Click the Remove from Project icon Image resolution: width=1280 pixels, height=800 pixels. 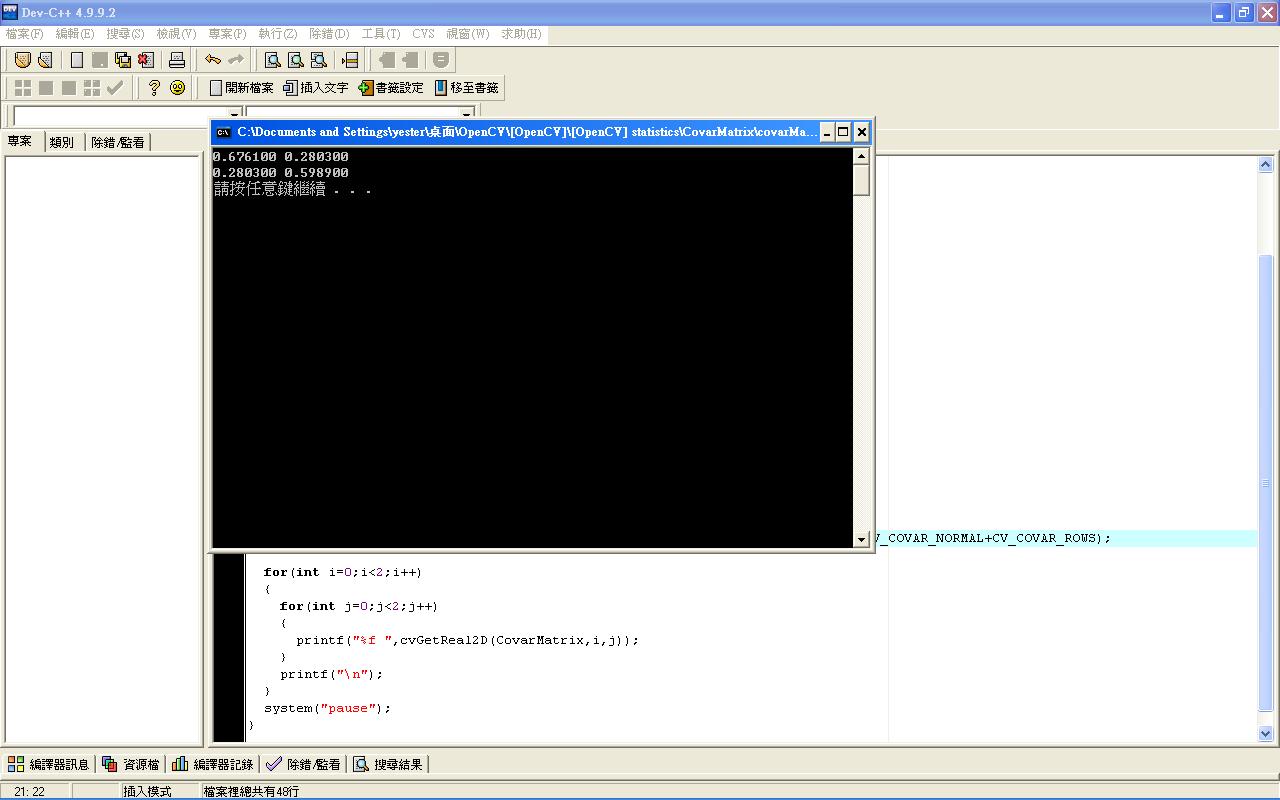pos(410,60)
